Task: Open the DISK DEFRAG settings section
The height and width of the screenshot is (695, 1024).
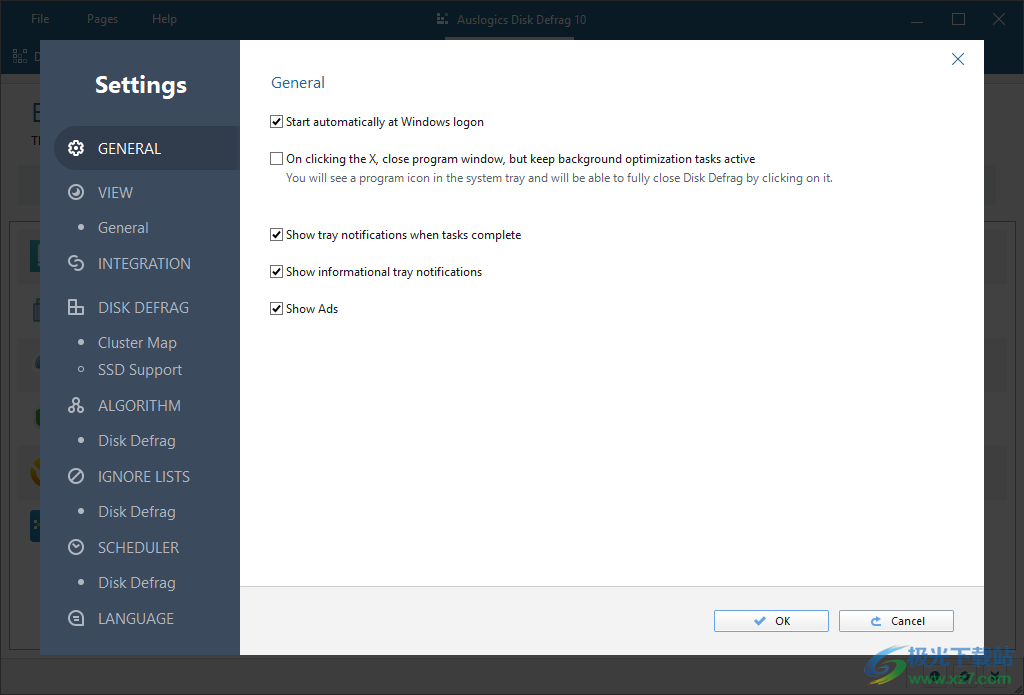Action: (x=144, y=308)
